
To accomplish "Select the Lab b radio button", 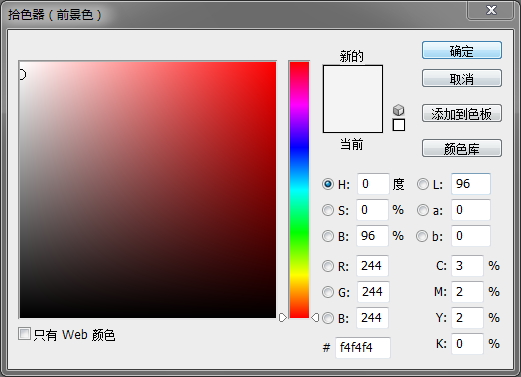I will (422, 236).
